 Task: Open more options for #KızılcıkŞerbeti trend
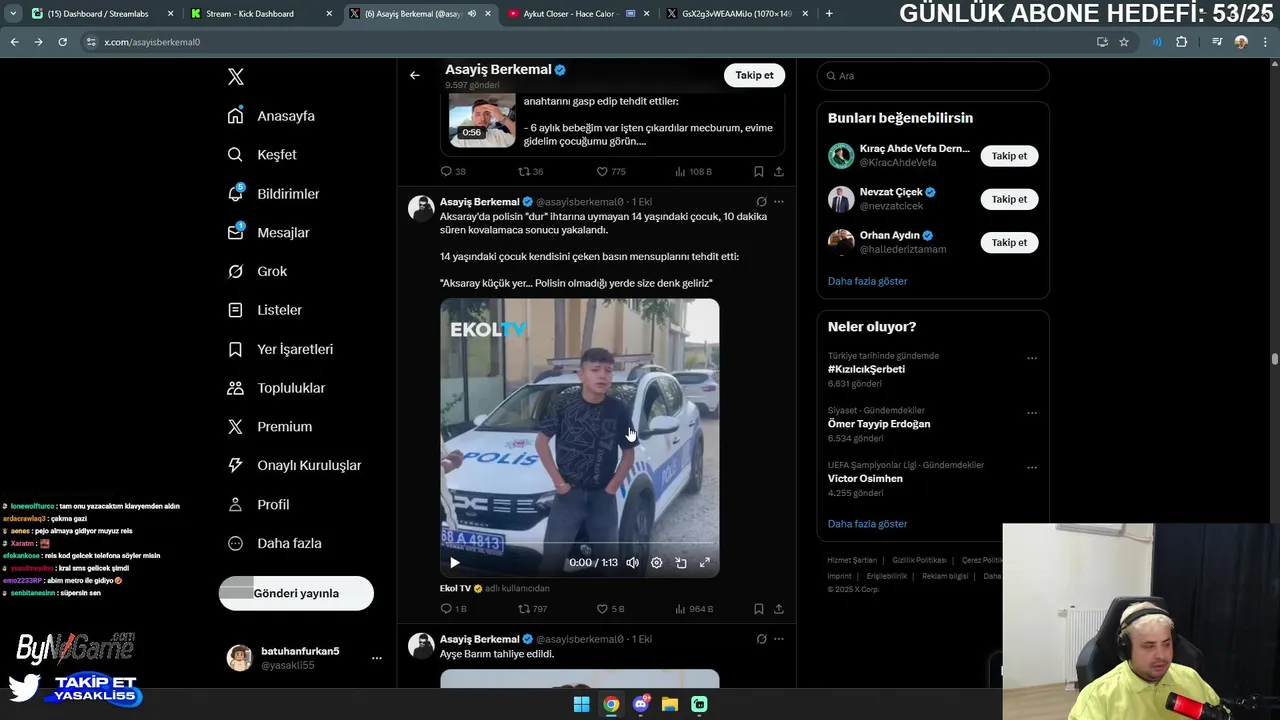1032,358
